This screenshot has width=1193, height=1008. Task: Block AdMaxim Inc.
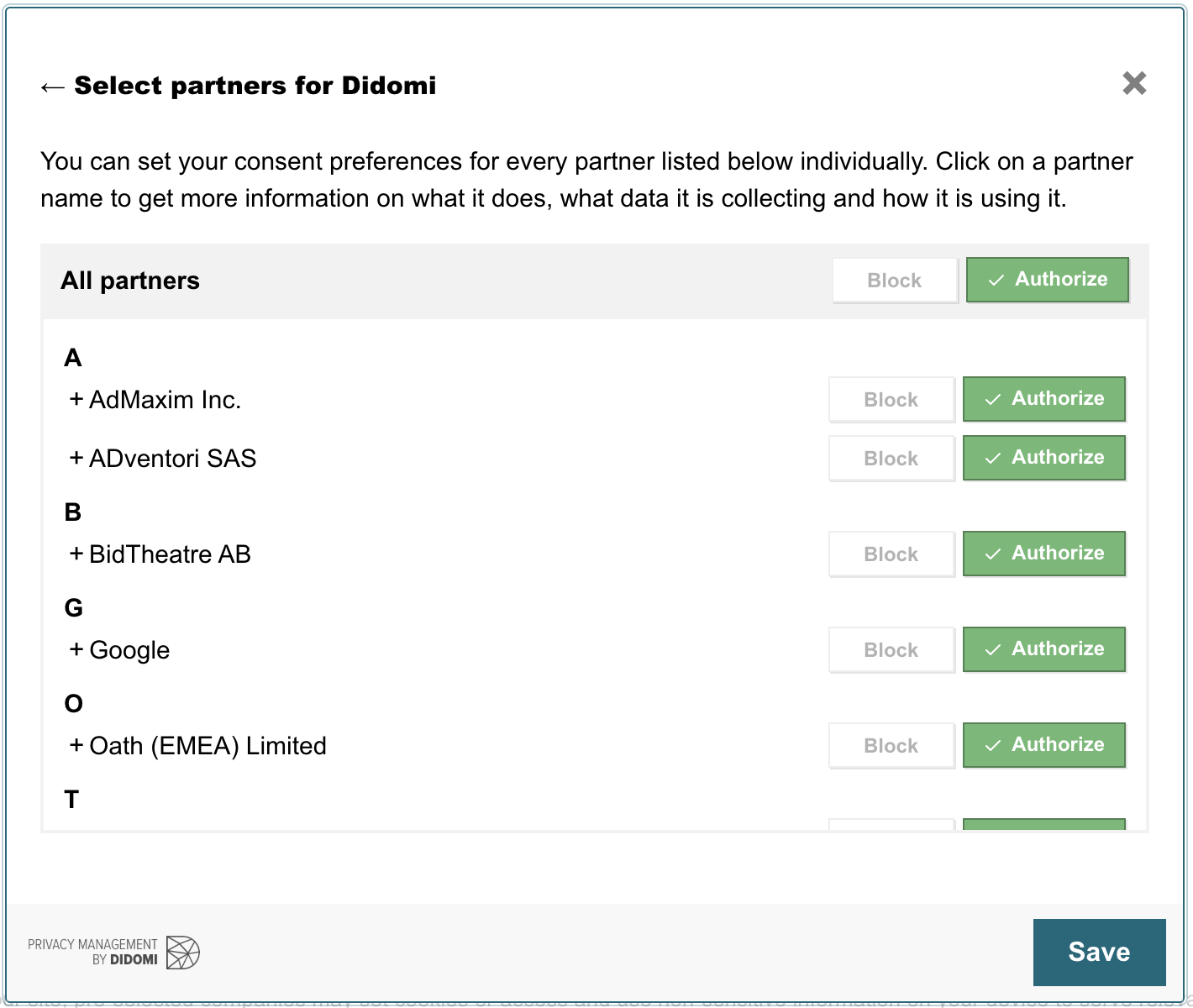point(891,400)
